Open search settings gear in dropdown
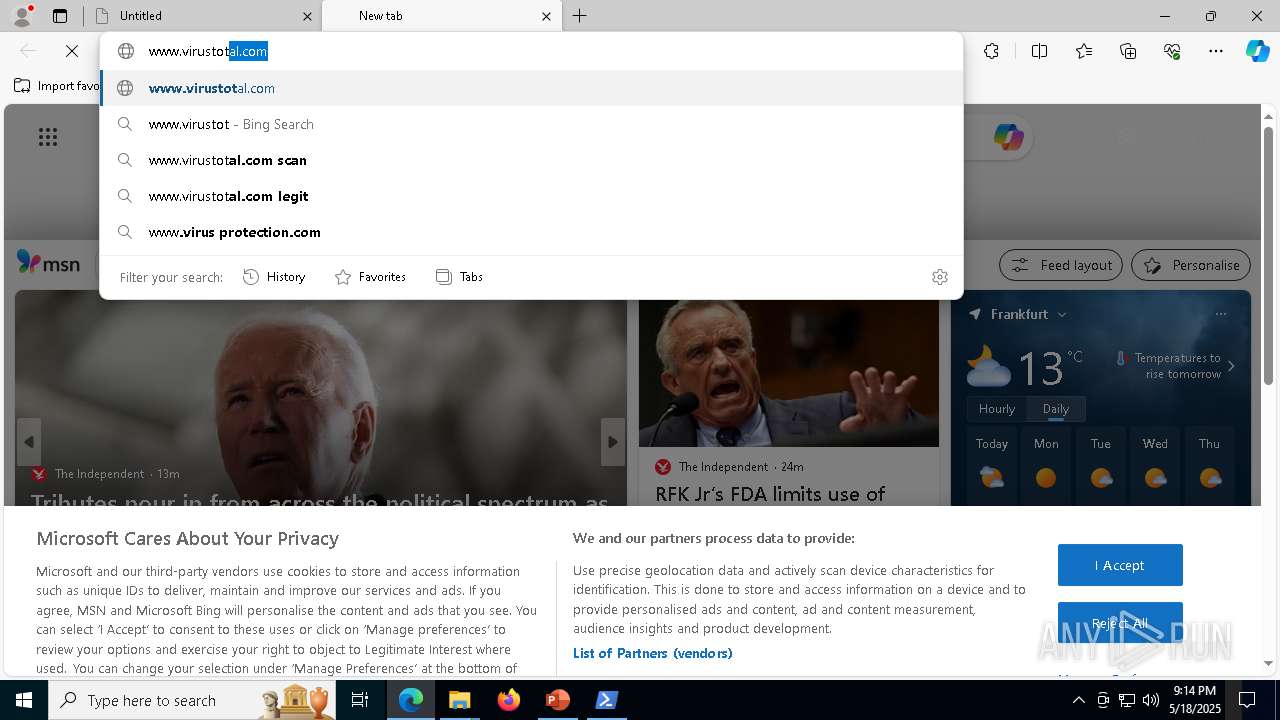Viewport: 1280px width, 720px height. click(939, 277)
